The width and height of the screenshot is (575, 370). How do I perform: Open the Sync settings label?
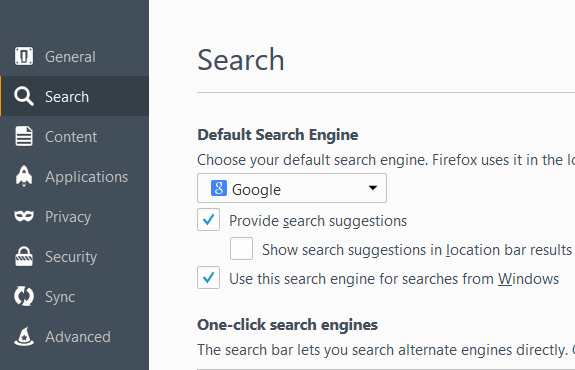[x=60, y=297]
